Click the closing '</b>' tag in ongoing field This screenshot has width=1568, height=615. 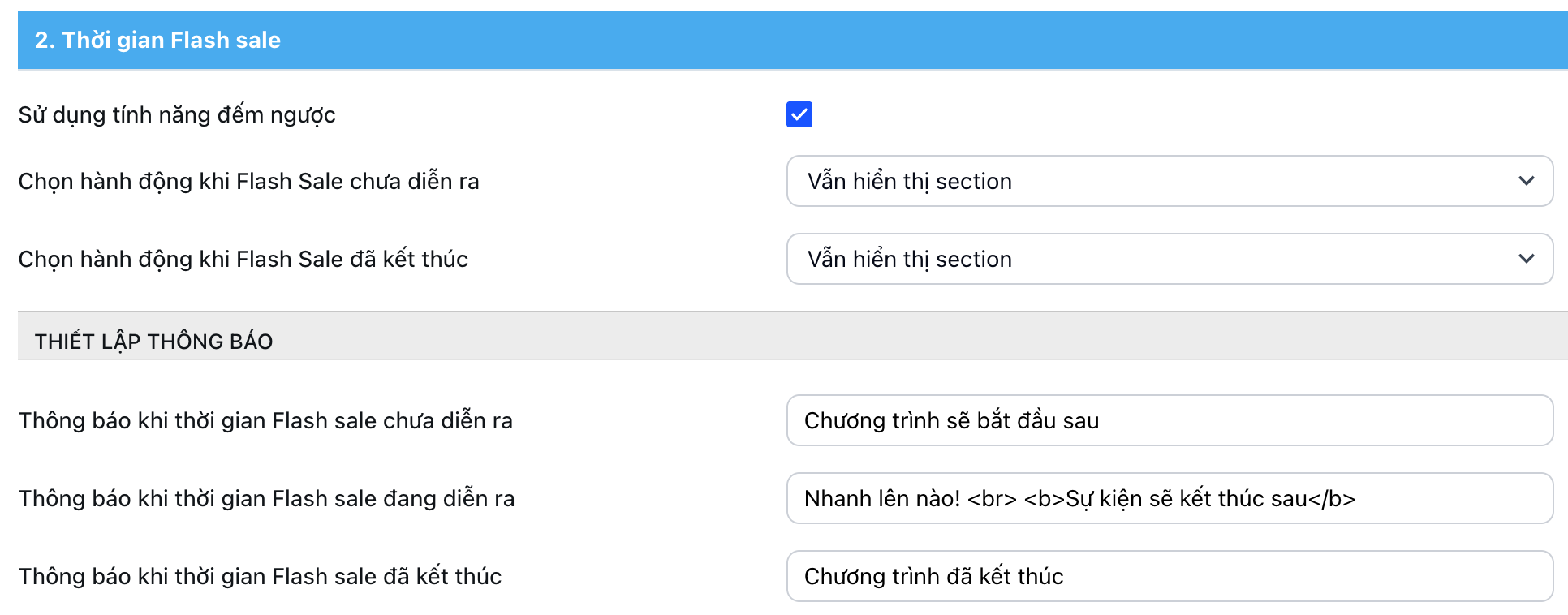coord(1331,498)
